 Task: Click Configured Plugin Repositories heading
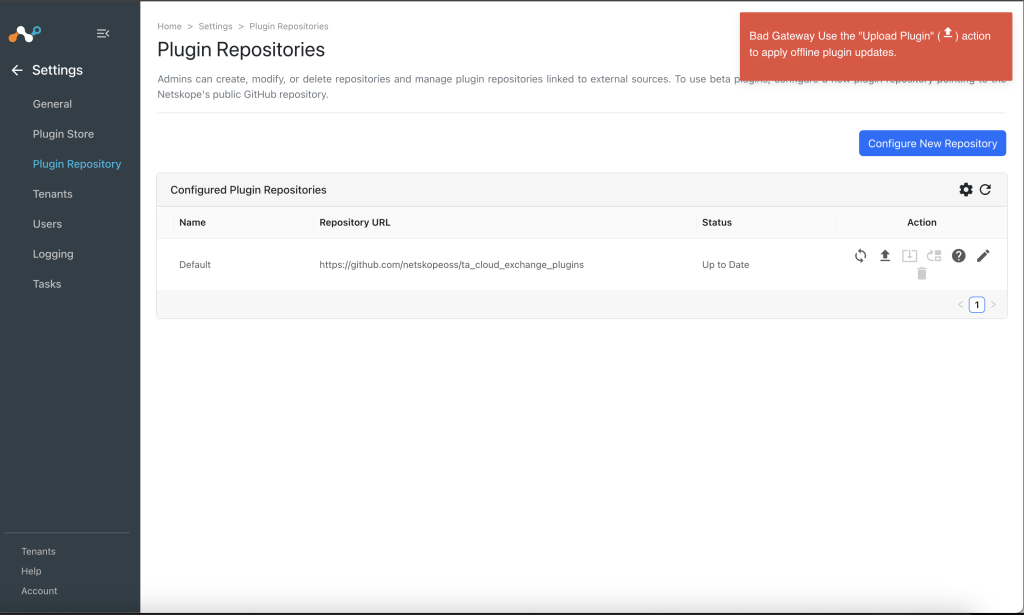tap(248, 189)
